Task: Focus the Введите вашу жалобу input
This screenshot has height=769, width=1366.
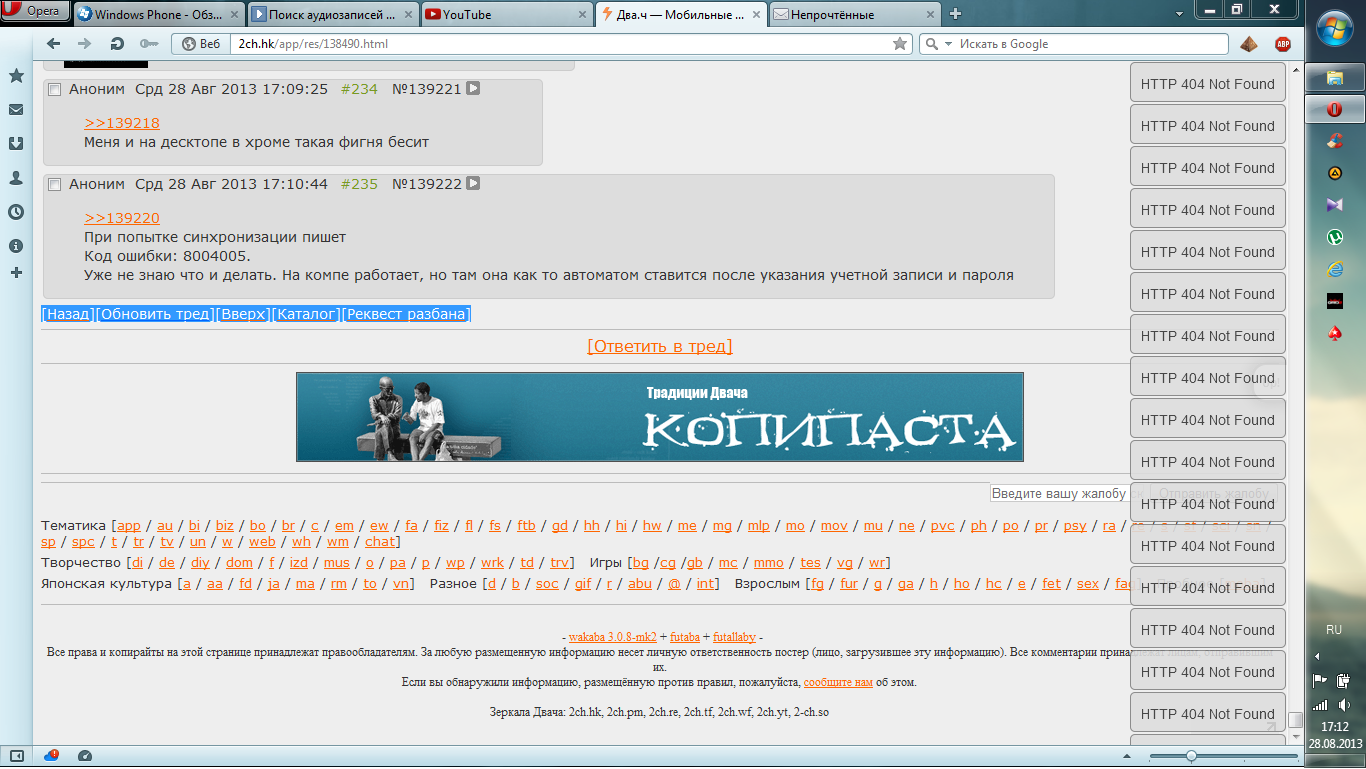Action: click(x=1060, y=493)
